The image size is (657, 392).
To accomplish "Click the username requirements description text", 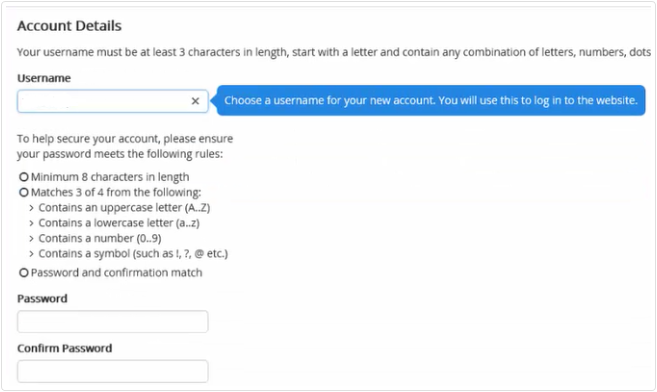I will (334, 52).
